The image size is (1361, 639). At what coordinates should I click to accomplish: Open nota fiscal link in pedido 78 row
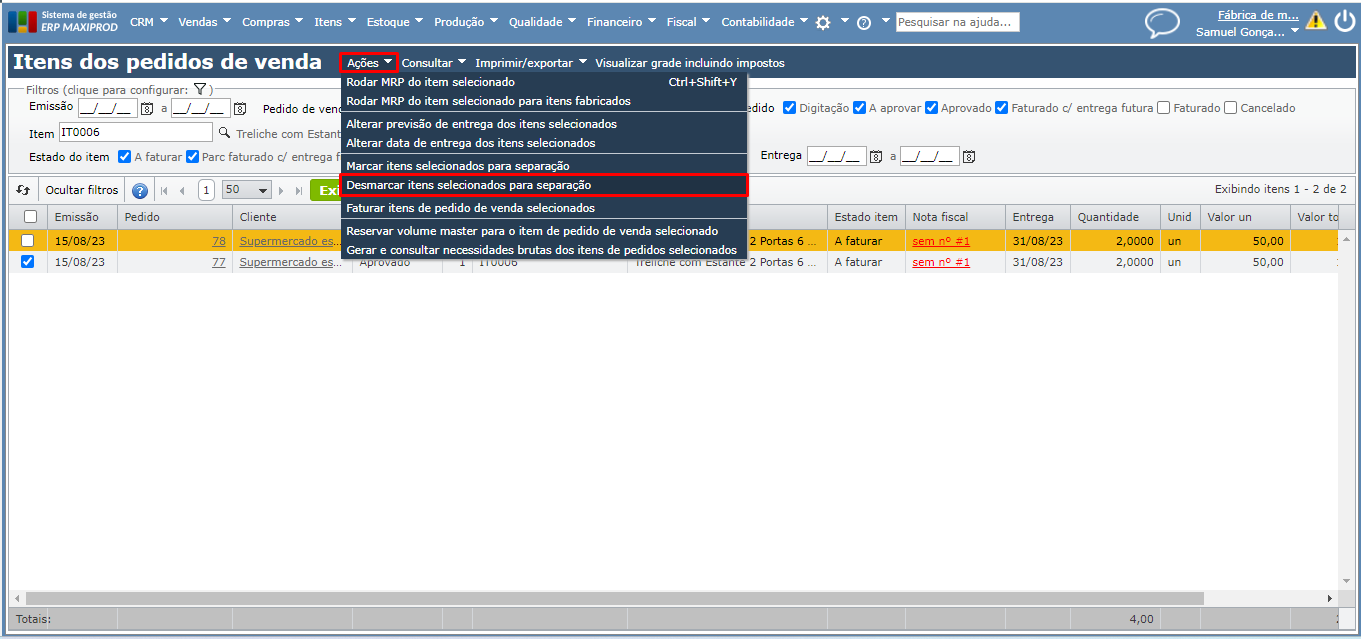coord(941,240)
